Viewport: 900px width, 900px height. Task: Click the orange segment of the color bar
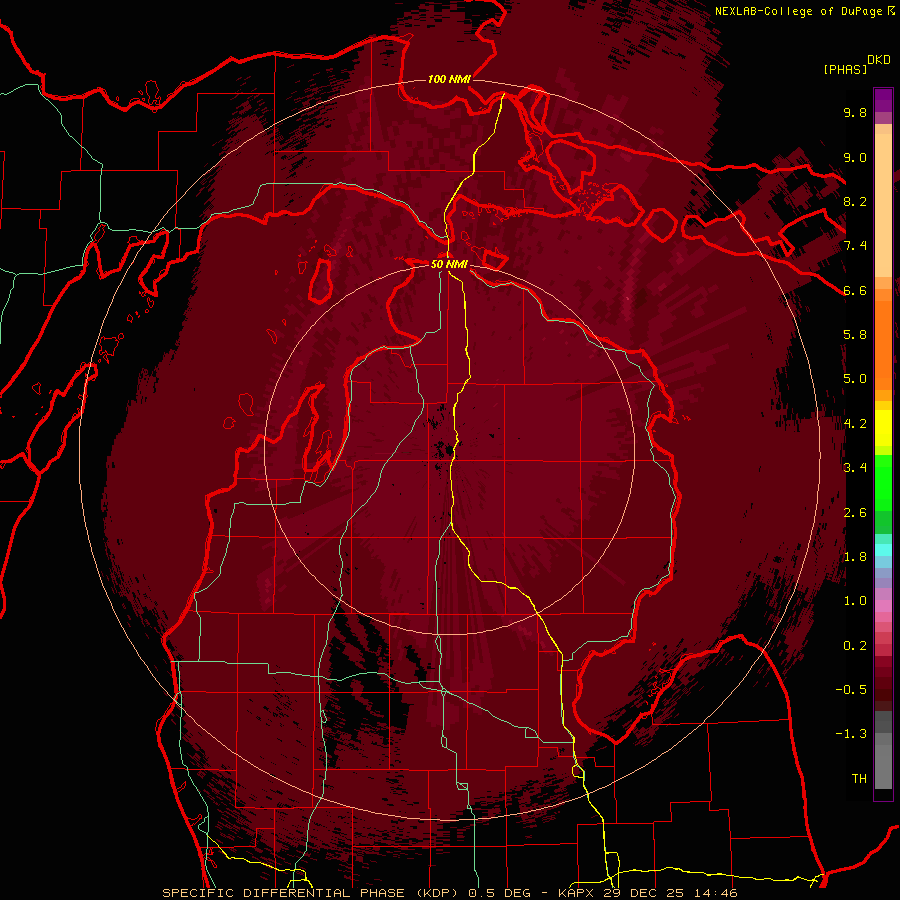883,344
